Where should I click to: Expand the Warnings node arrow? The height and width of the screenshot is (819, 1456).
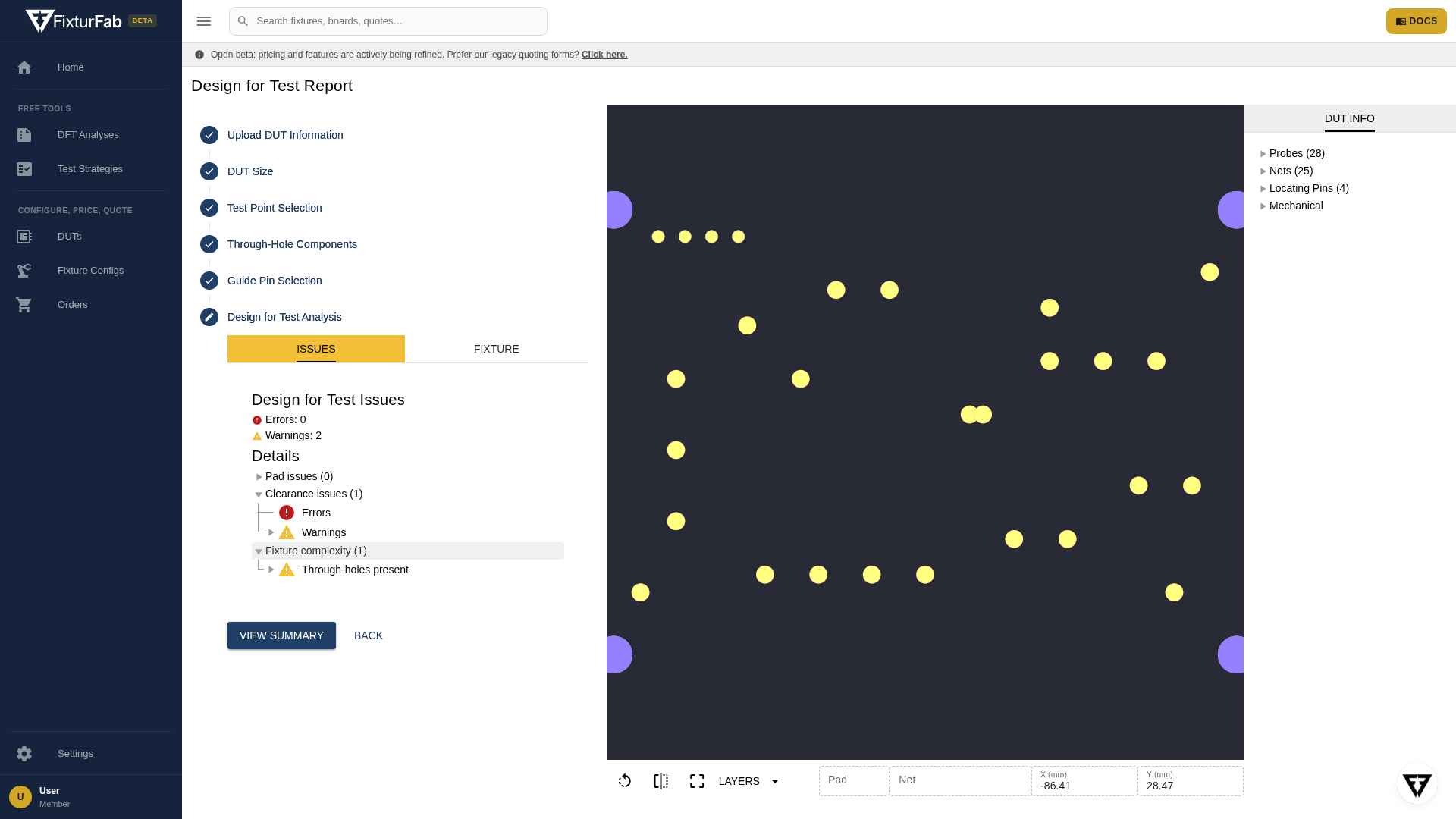click(271, 532)
